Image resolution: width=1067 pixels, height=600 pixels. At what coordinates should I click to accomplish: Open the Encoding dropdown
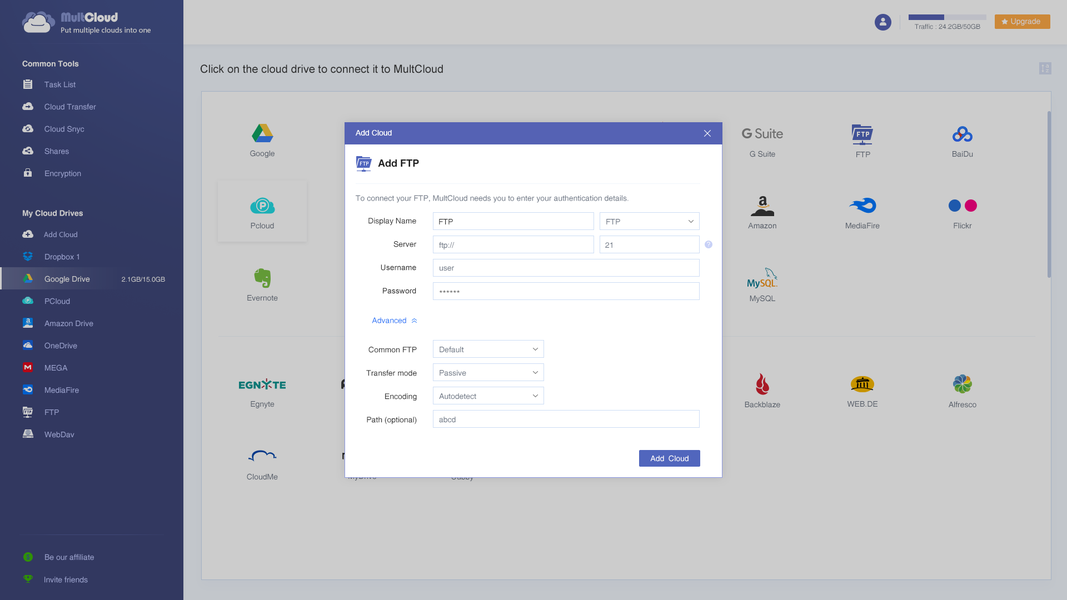click(x=488, y=396)
